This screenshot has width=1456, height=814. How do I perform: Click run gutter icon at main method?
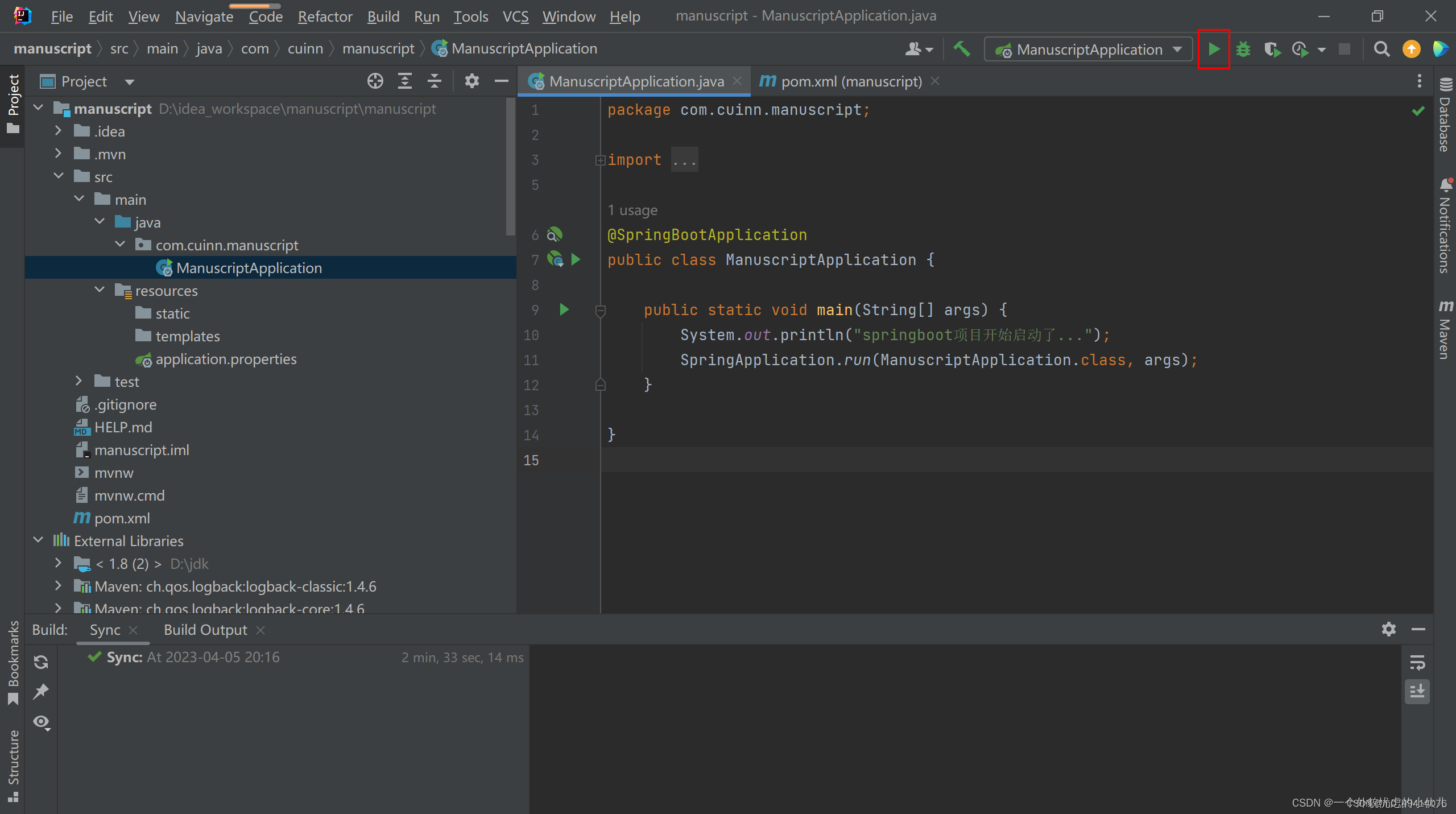pyautogui.click(x=564, y=309)
